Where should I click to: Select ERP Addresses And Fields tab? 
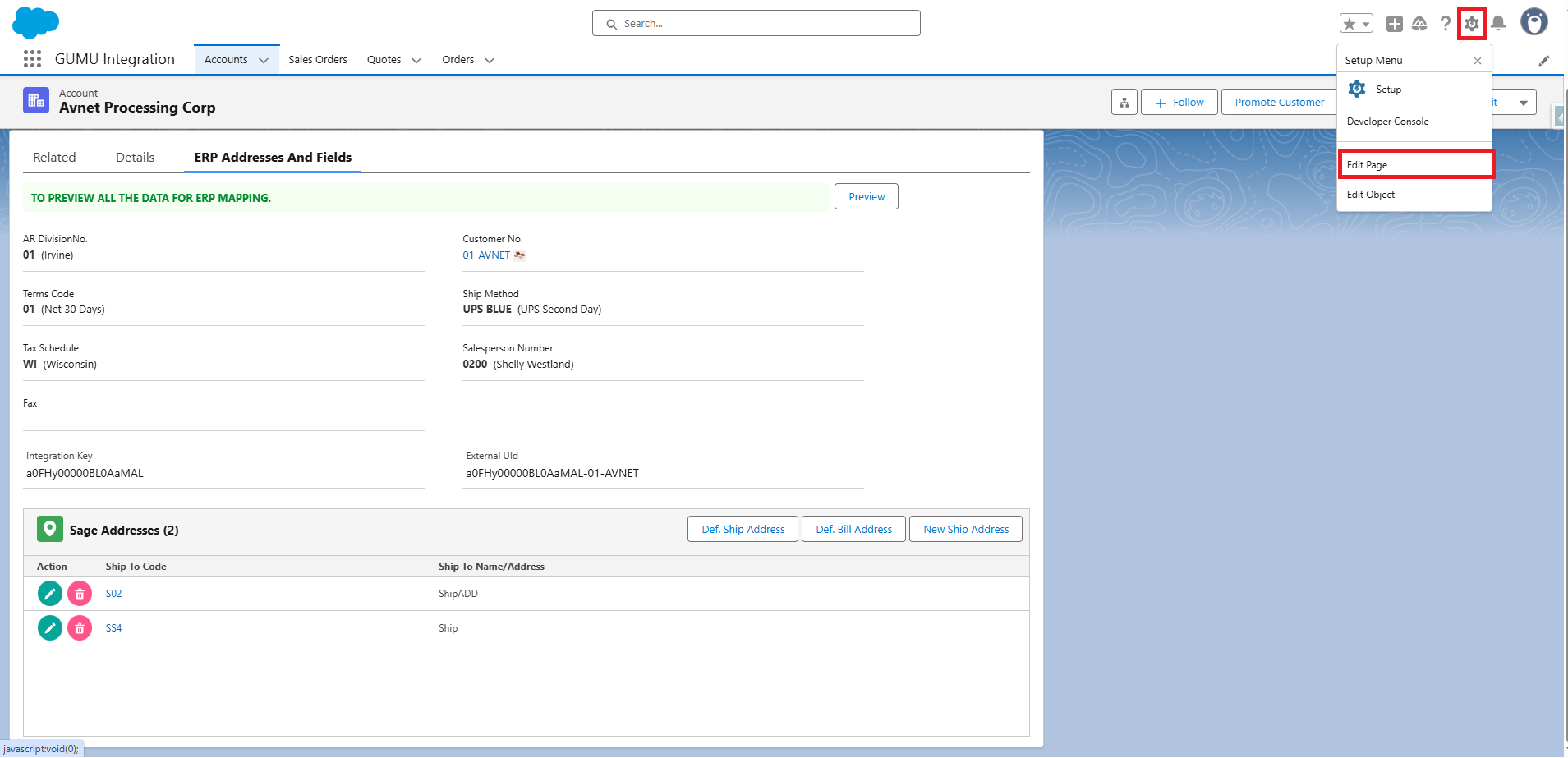coord(273,157)
